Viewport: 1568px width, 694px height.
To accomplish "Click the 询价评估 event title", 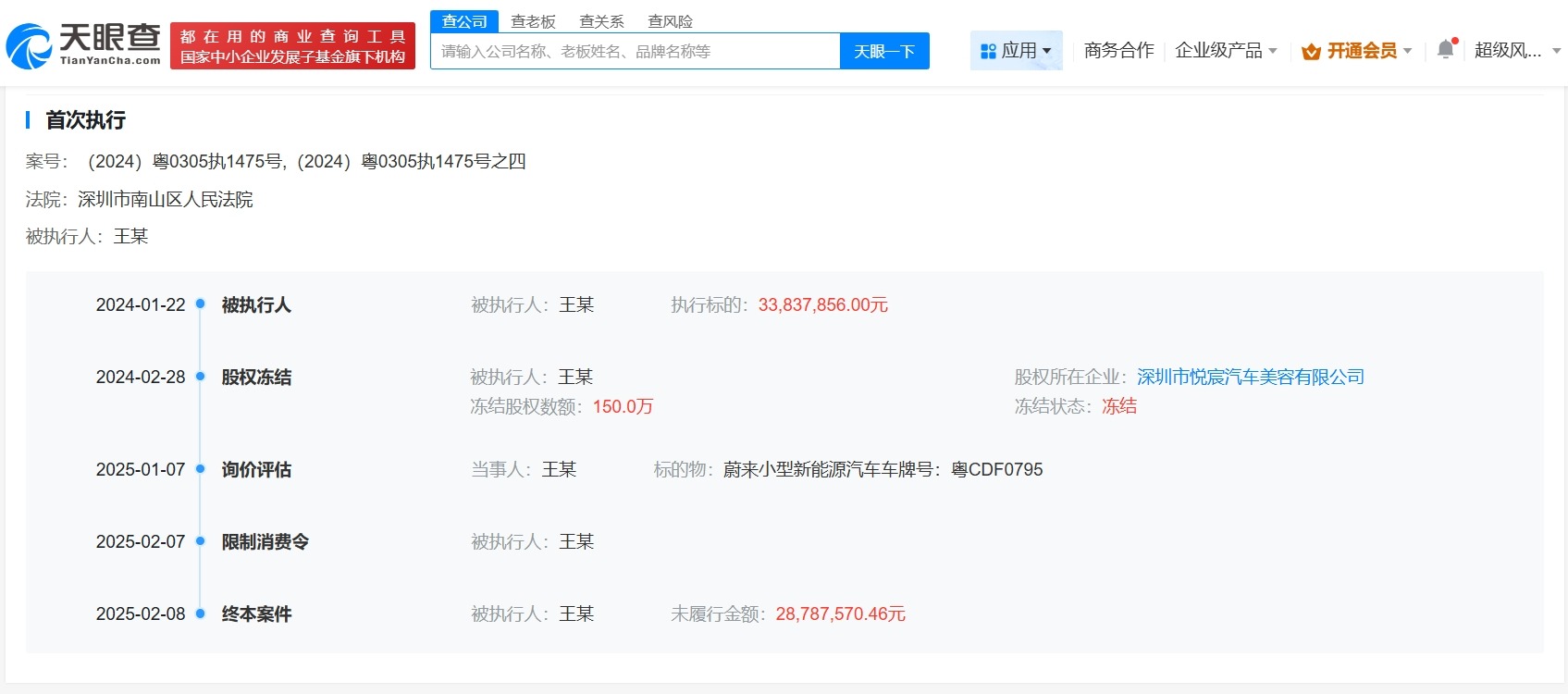I will [256, 469].
